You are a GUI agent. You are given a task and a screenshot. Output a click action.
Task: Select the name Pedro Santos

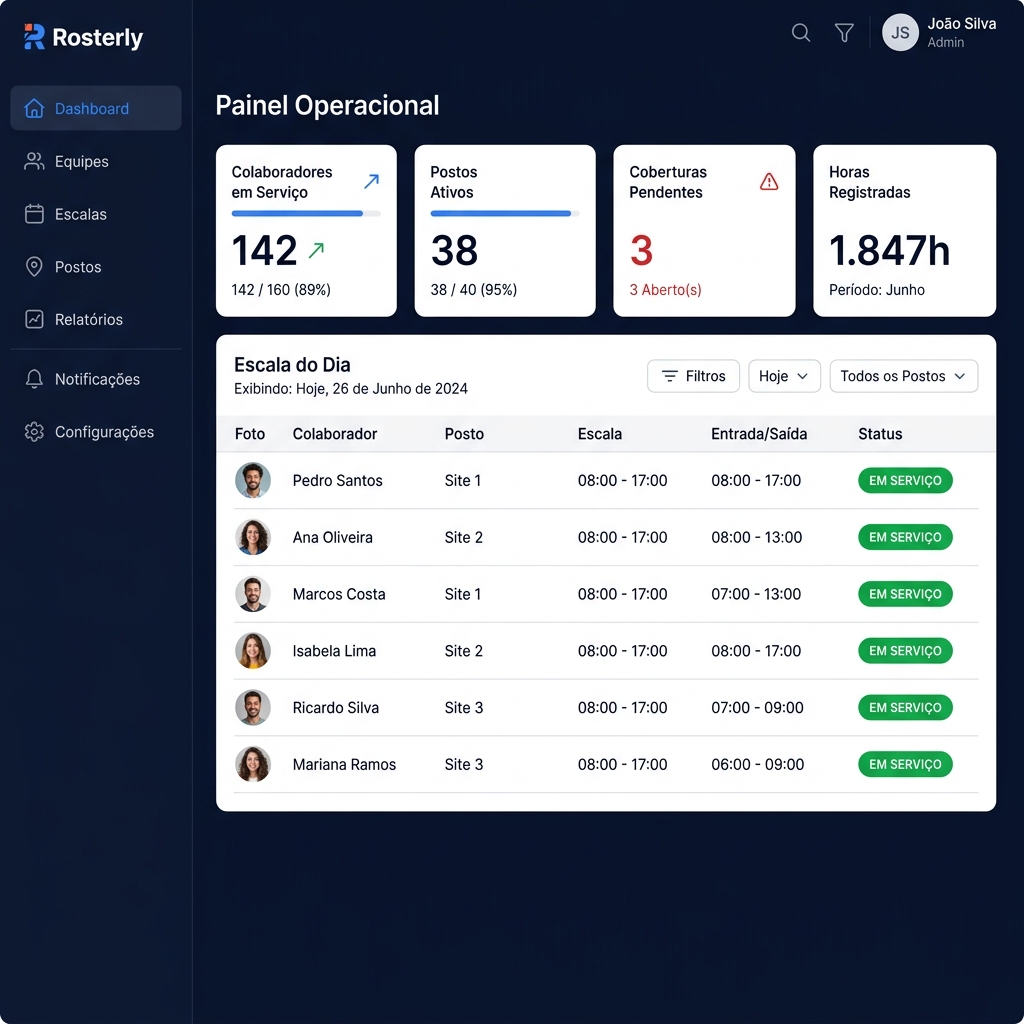pos(337,480)
